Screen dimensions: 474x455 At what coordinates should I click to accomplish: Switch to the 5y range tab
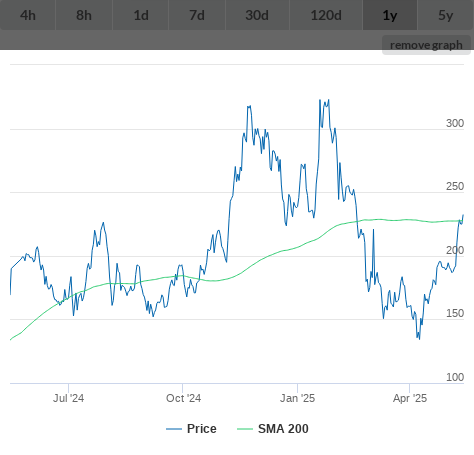click(446, 15)
